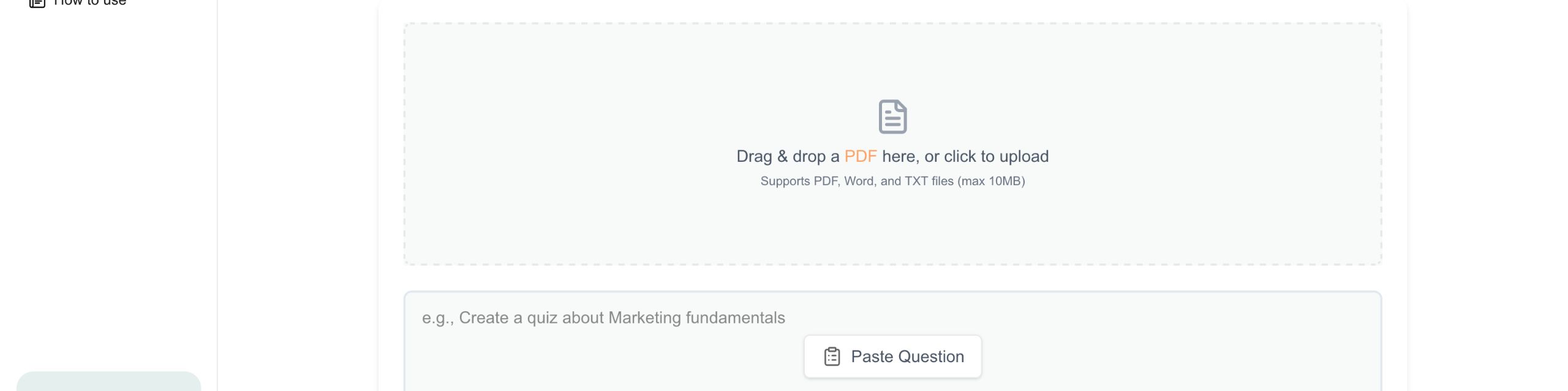Click the clipboard icon on Paste Question
Viewport: 1568px width, 391px height.
832,357
